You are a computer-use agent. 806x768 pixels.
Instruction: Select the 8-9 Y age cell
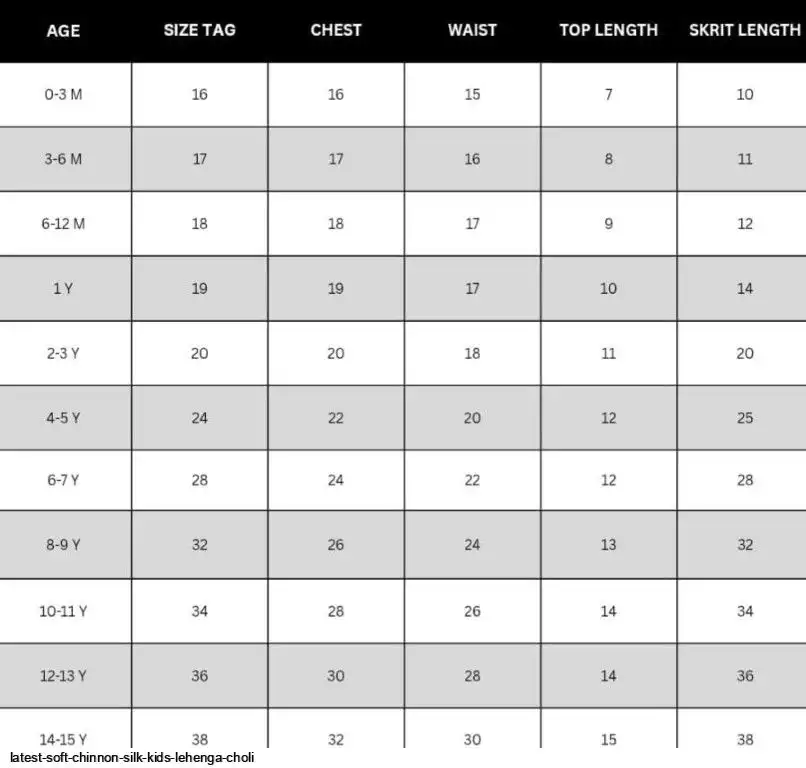63,545
